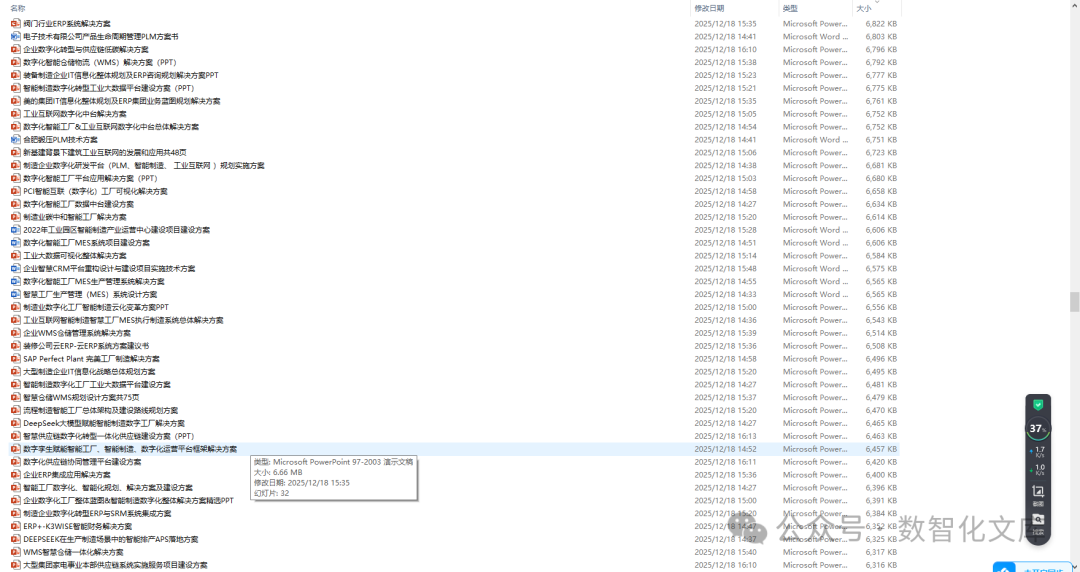
Task: Click the Word icon for 数字化智能工厂MES系统项目建设方案
Action: (x=16, y=243)
